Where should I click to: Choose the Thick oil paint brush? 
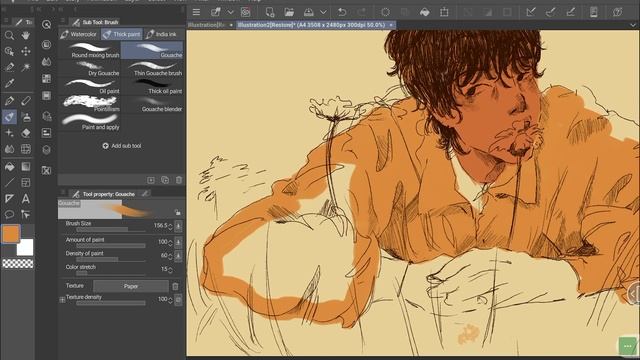(152, 87)
